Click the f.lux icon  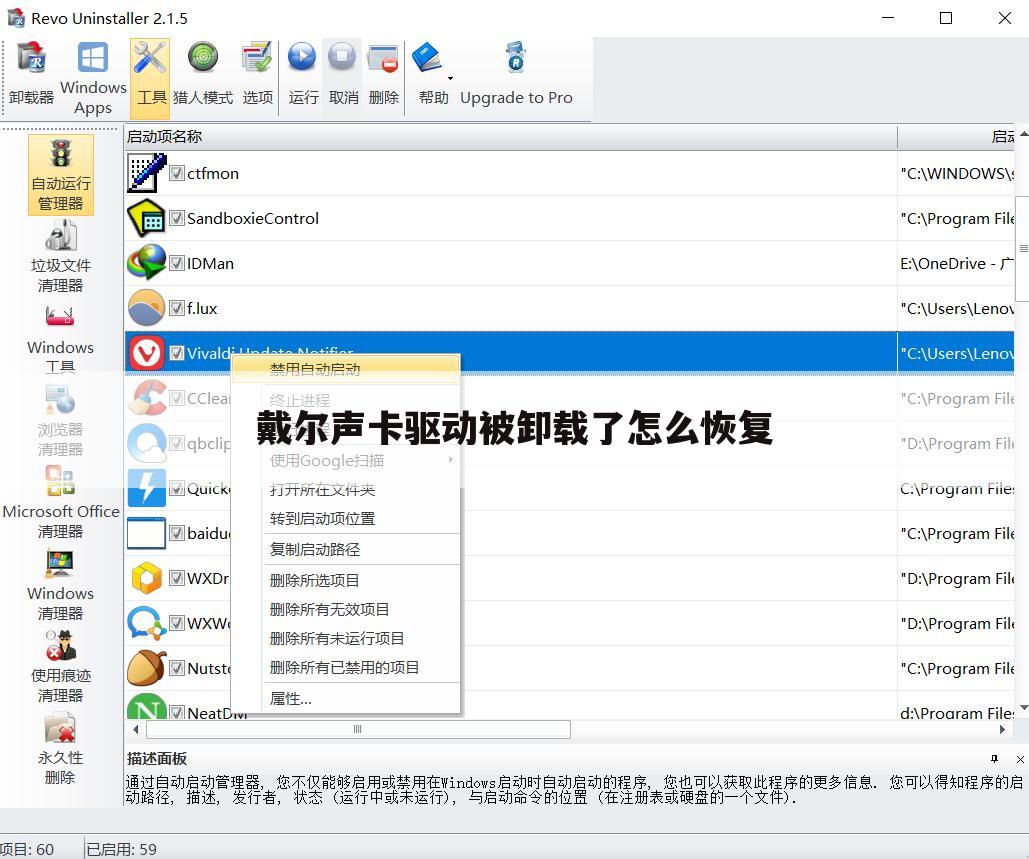pyautogui.click(x=146, y=308)
